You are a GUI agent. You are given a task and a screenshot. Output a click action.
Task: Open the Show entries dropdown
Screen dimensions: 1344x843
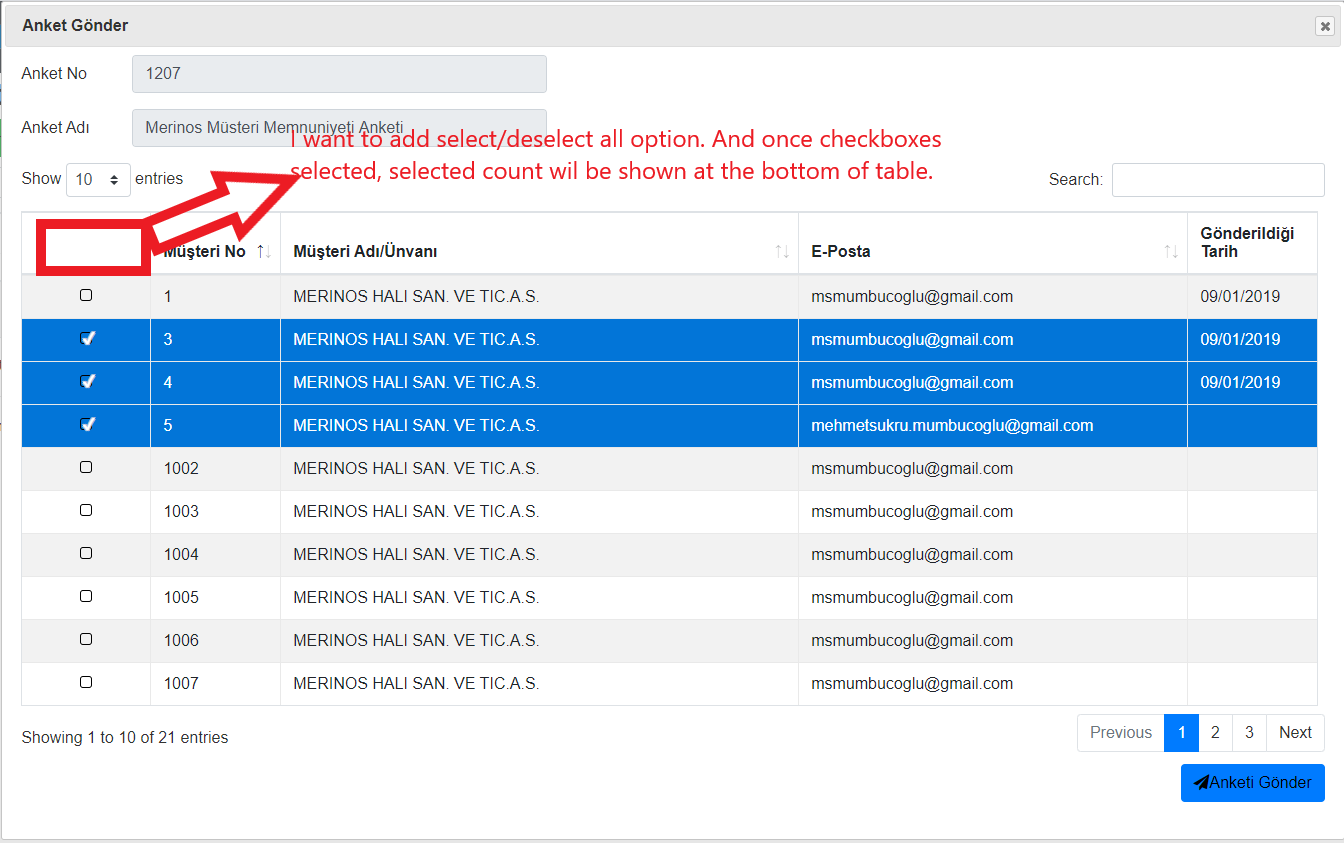click(98, 178)
